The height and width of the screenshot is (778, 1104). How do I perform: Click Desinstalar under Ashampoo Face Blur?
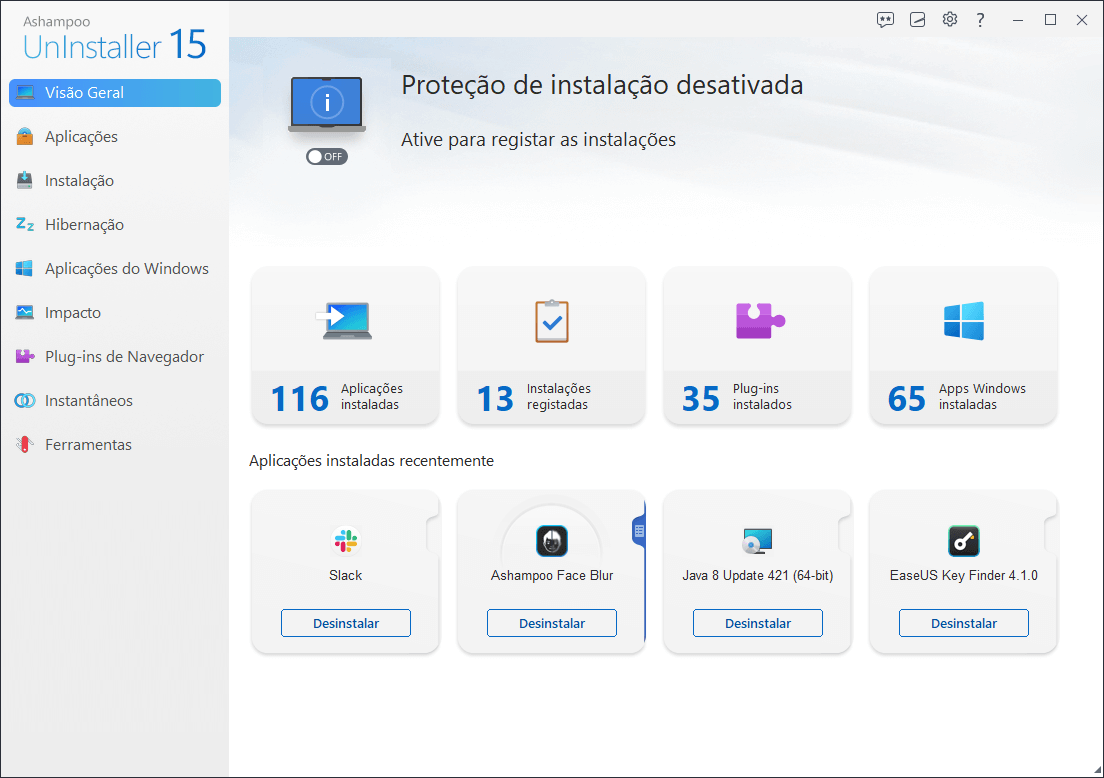click(x=552, y=623)
